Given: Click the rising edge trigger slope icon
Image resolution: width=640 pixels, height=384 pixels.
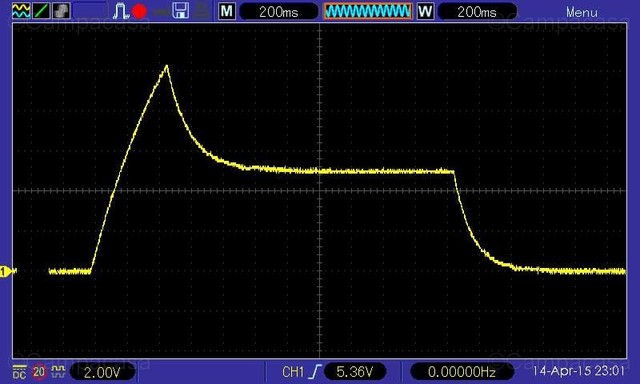Looking at the screenshot, I should pyautogui.click(x=315, y=372).
